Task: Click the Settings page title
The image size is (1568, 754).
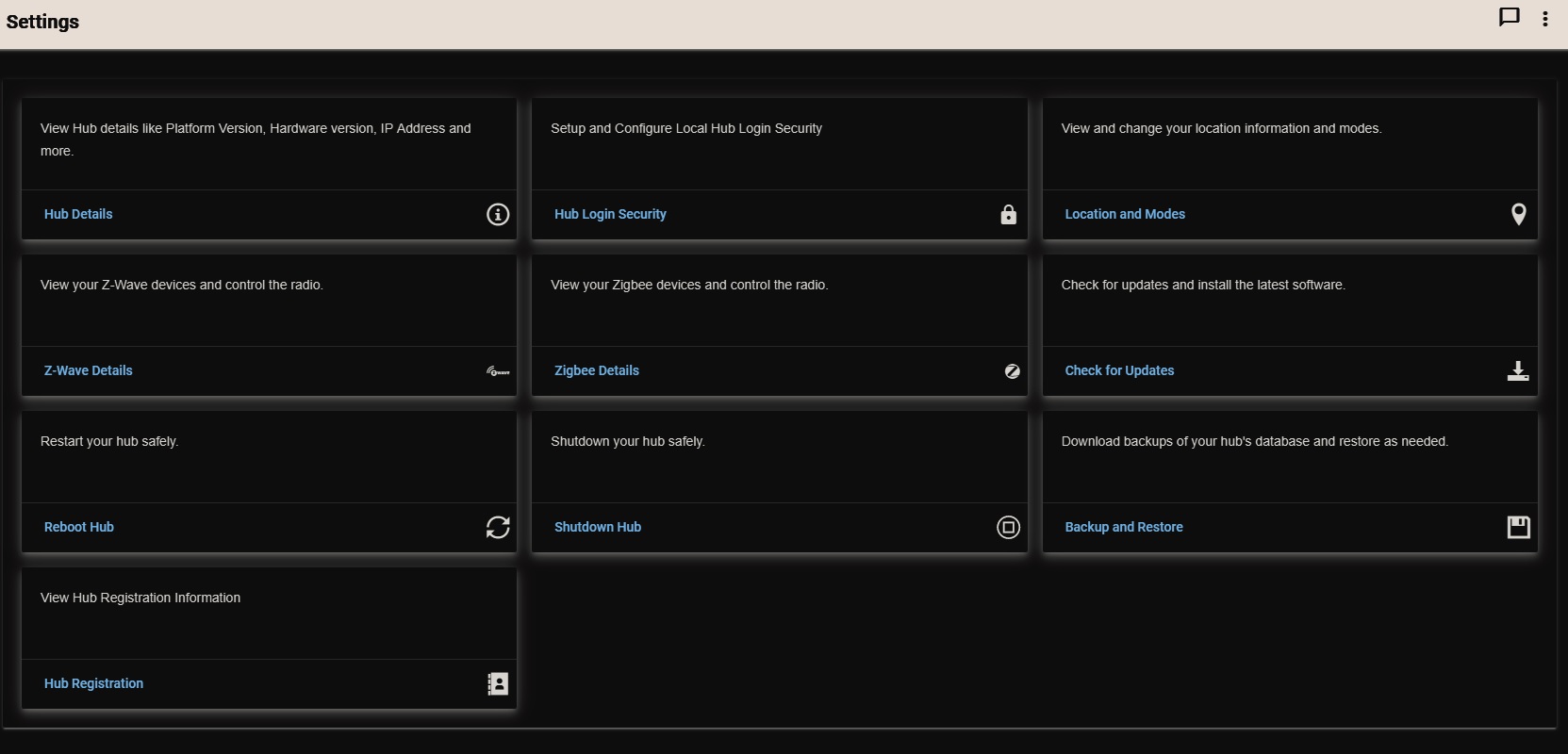Action: click(42, 22)
